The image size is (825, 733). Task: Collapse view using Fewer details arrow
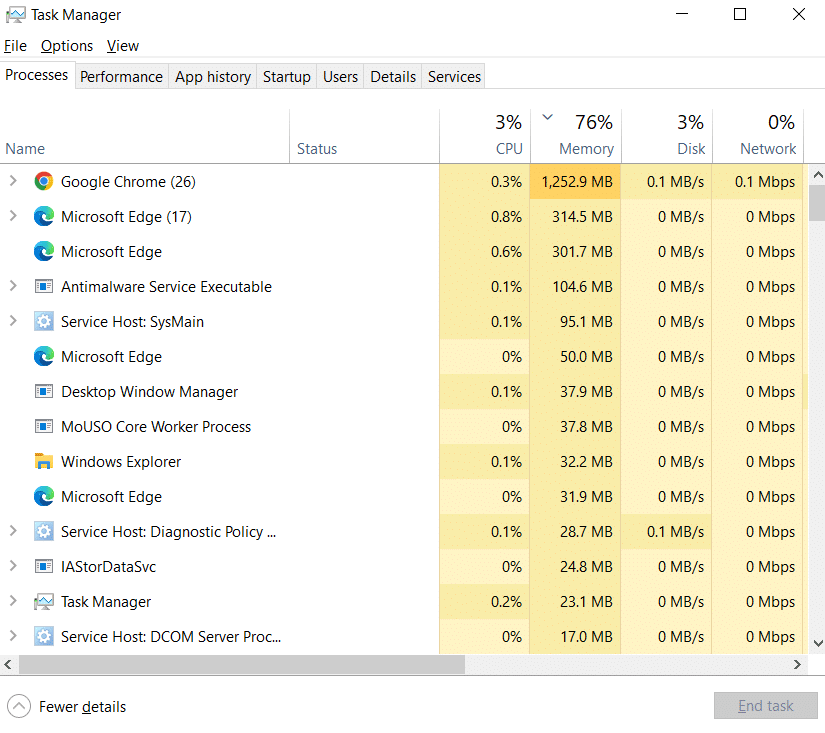(19, 706)
